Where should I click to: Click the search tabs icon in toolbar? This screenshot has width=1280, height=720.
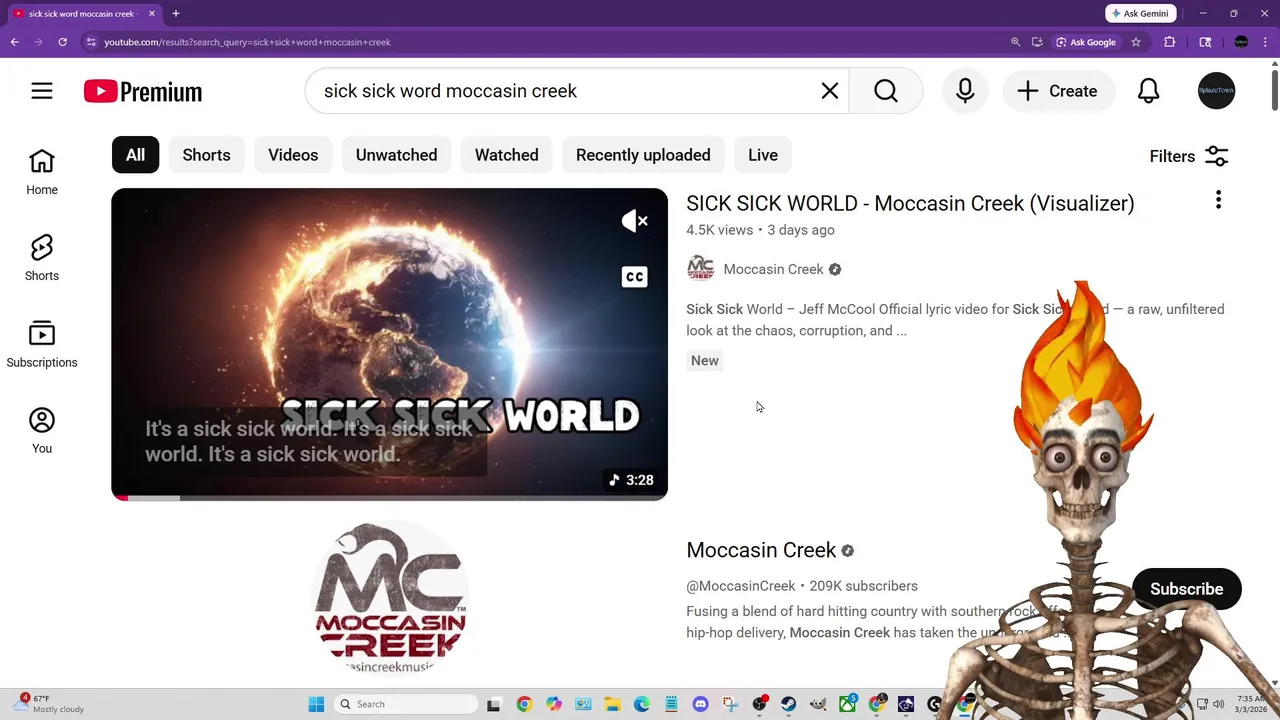point(1205,42)
